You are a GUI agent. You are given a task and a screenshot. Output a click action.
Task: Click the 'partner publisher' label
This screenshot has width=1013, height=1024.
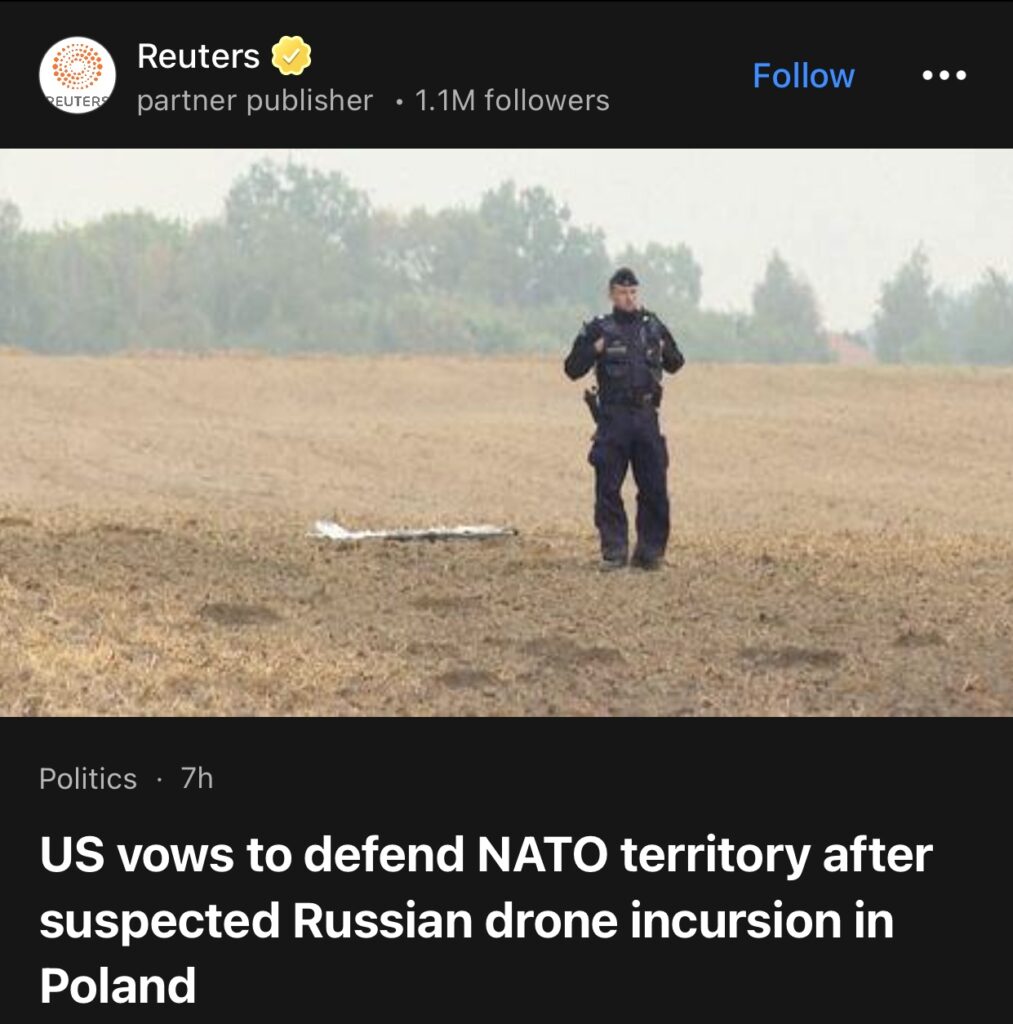pyautogui.click(x=255, y=101)
